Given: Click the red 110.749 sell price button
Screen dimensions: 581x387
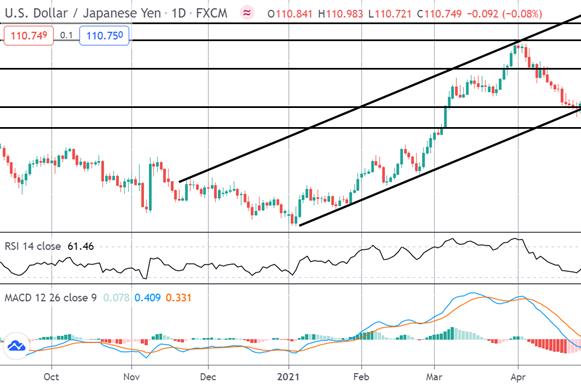Looking at the screenshot, I should coord(29,36).
